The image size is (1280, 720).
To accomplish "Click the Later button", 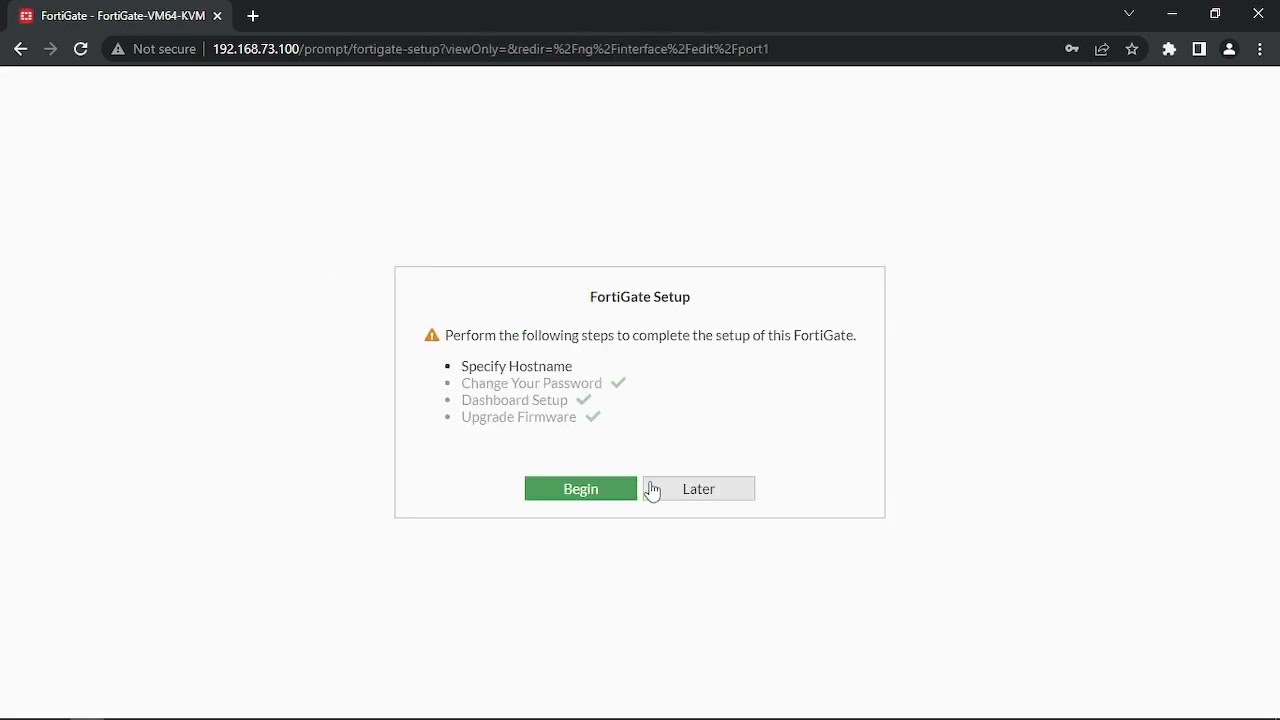I will pyautogui.click(x=698, y=489).
